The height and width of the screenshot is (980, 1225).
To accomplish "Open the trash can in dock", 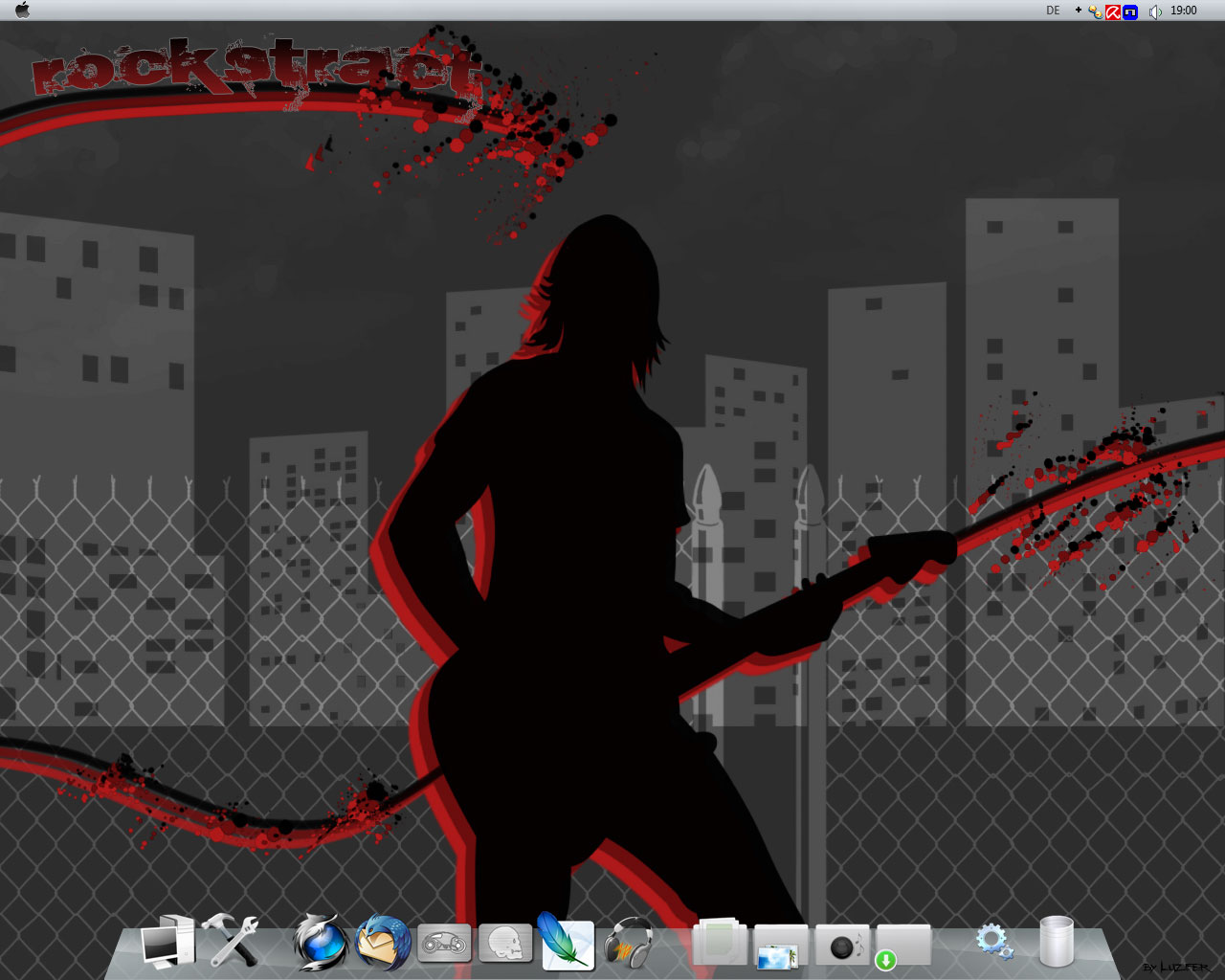I will point(1057,942).
